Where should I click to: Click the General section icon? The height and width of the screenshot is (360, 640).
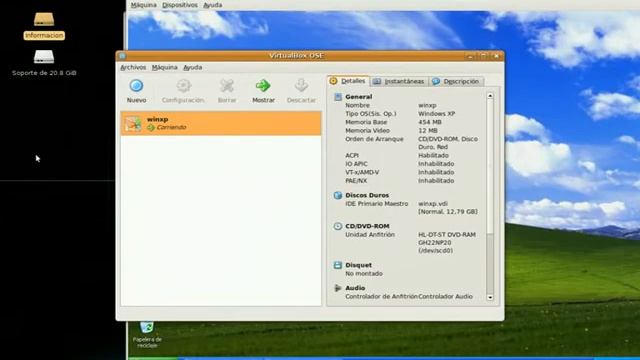point(338,97)
